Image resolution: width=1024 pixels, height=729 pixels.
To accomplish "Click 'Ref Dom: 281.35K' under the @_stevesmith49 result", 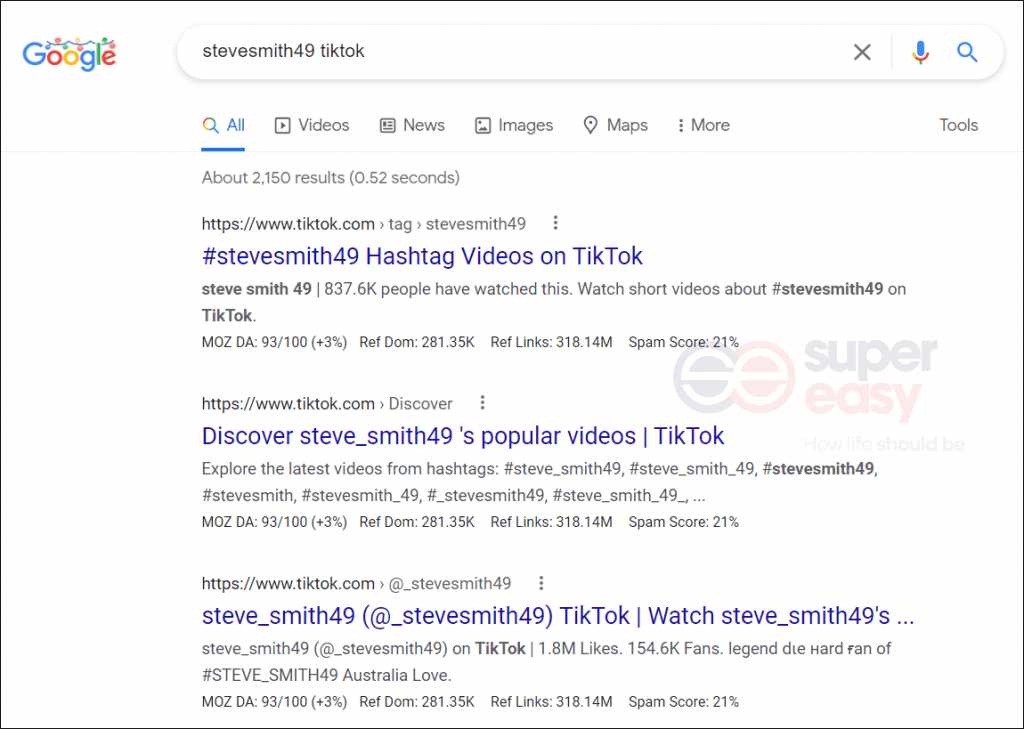I will 417,702.
